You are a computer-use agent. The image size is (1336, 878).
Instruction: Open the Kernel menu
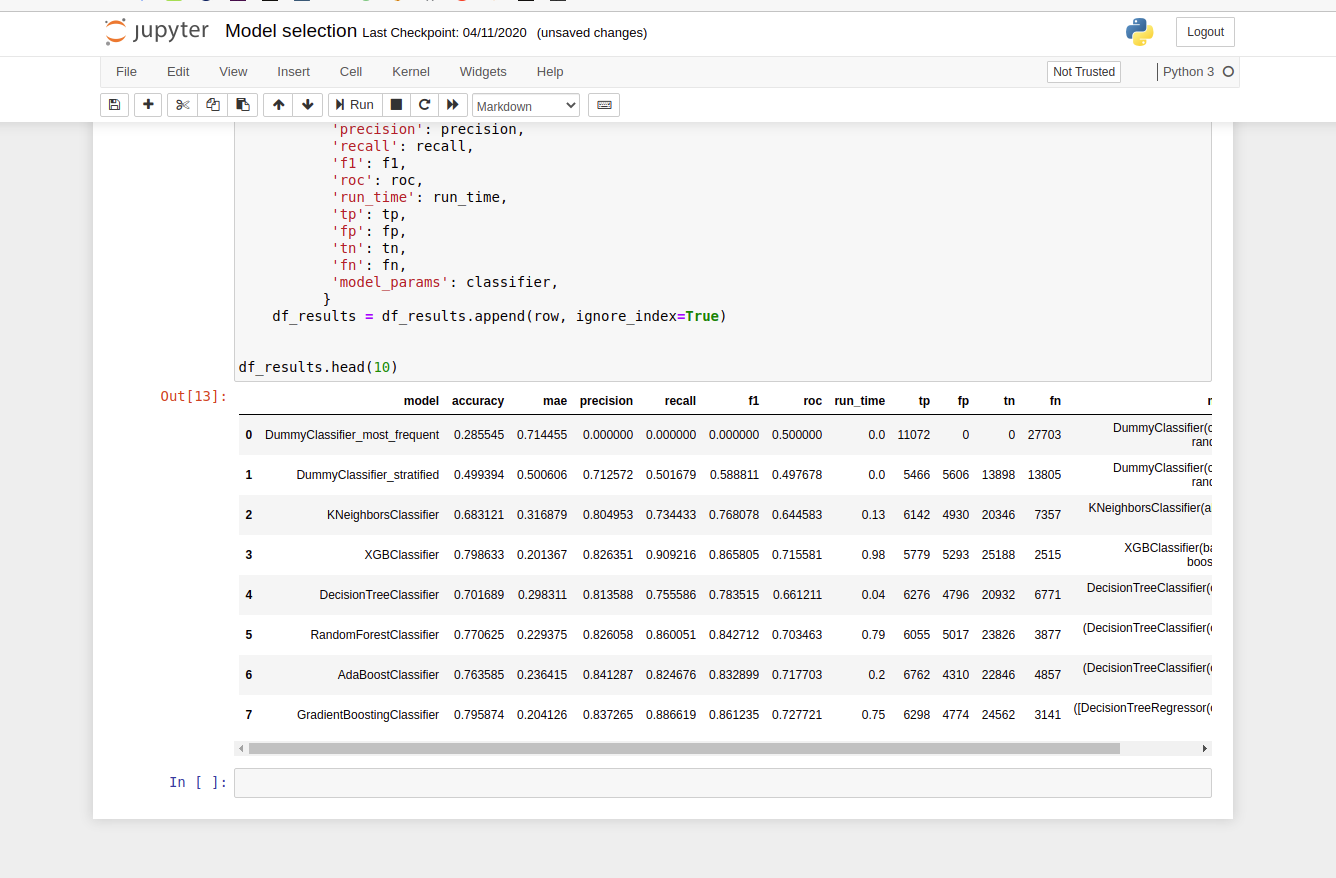[x=411, y=72]
